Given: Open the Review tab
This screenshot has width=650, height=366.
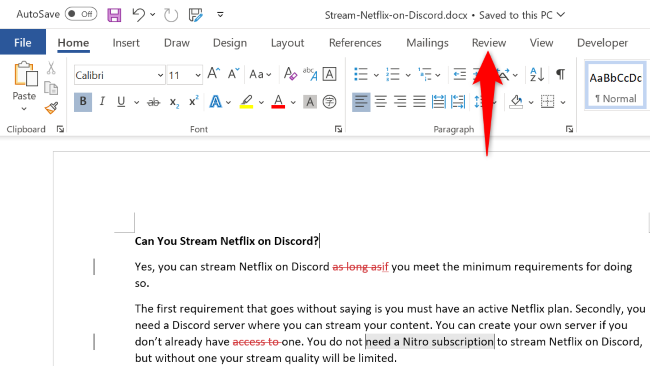Looking at the screenshot, I should (489, 43).
